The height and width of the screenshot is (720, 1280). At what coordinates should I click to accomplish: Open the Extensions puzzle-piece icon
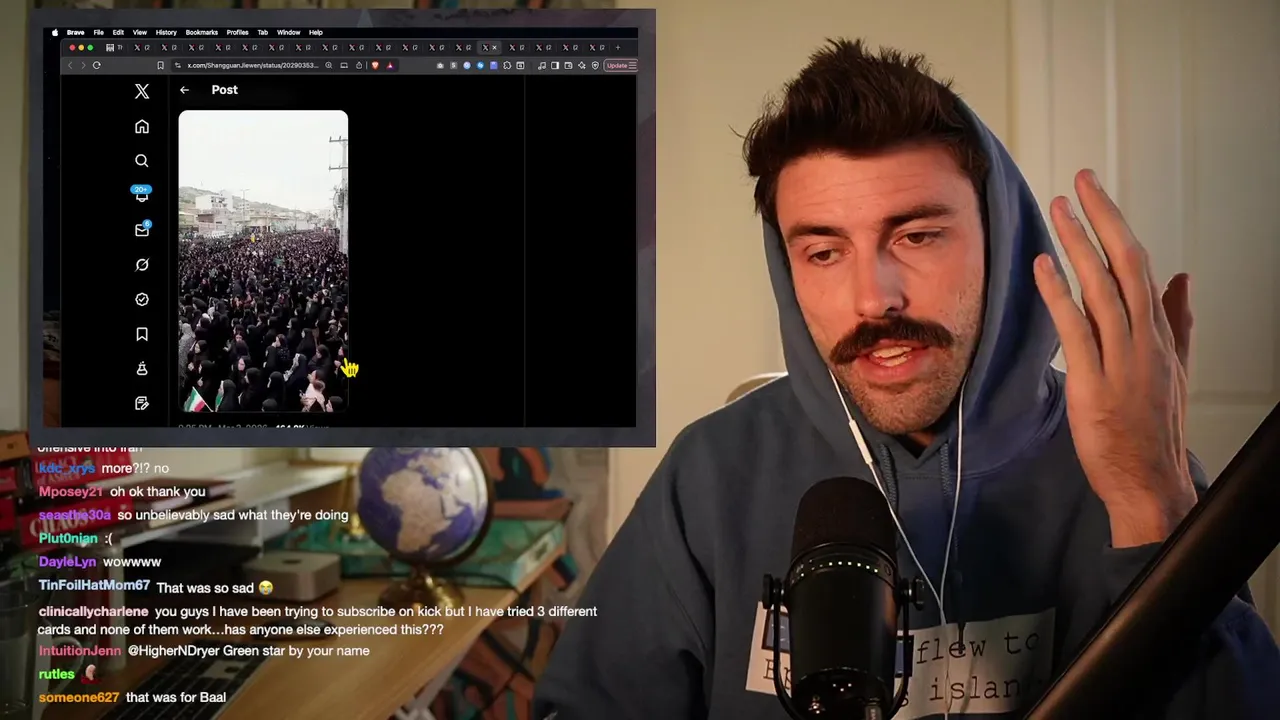point(507,65)
